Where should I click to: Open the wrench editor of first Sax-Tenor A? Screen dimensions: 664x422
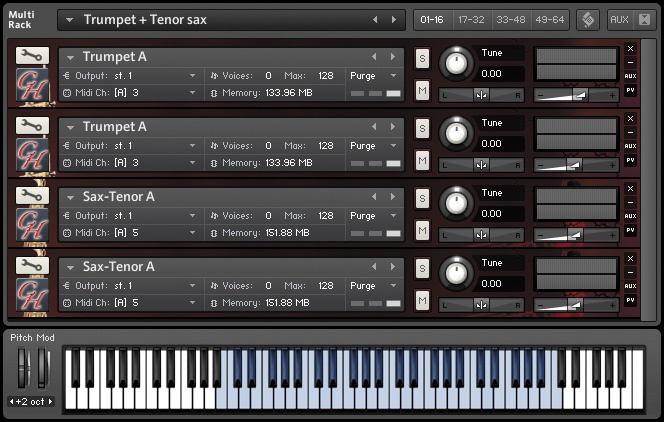click(32, 195)
